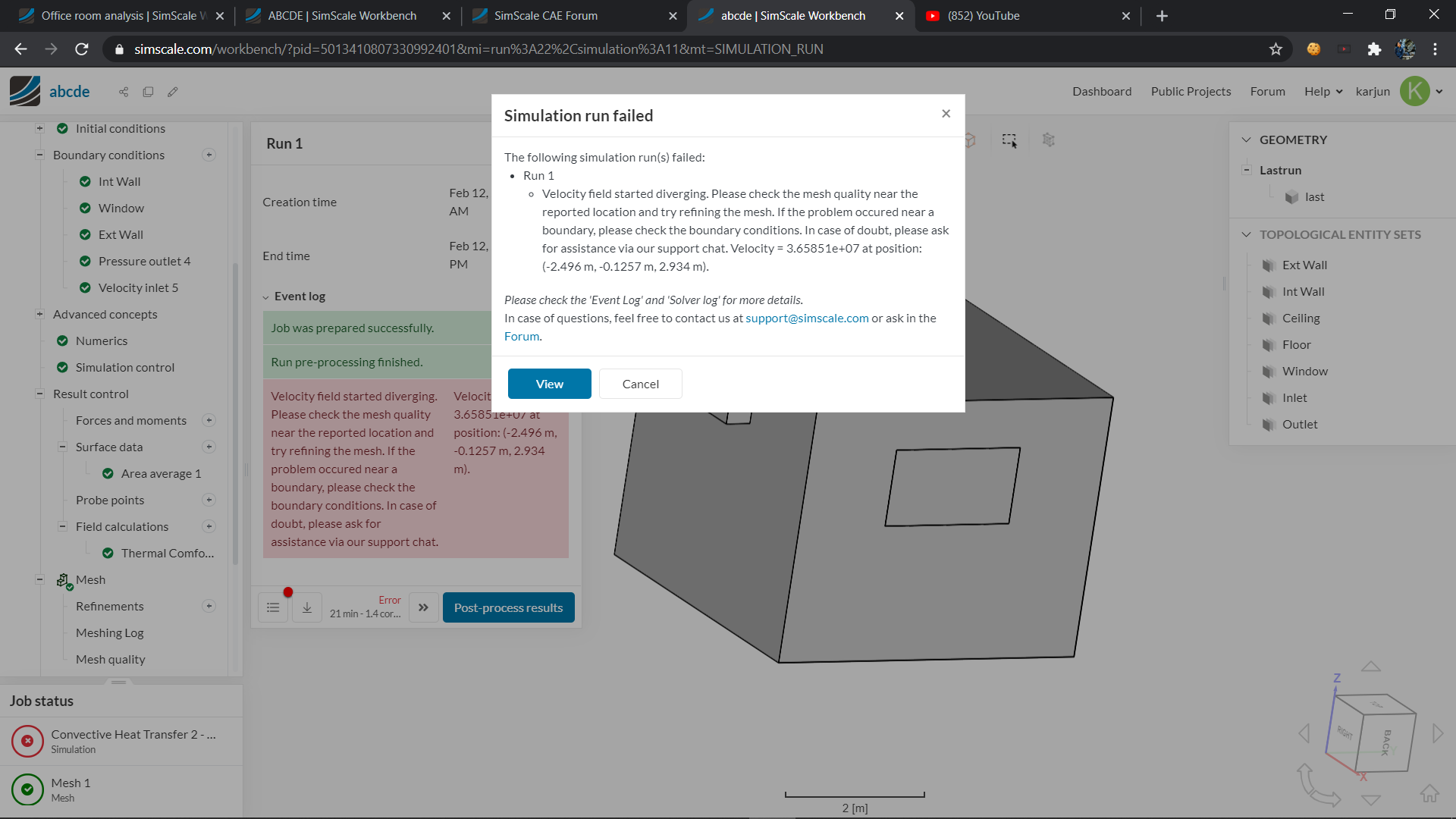Toggle visibility of Window entity set
Screen dimensions: 1456x819
1268,372
